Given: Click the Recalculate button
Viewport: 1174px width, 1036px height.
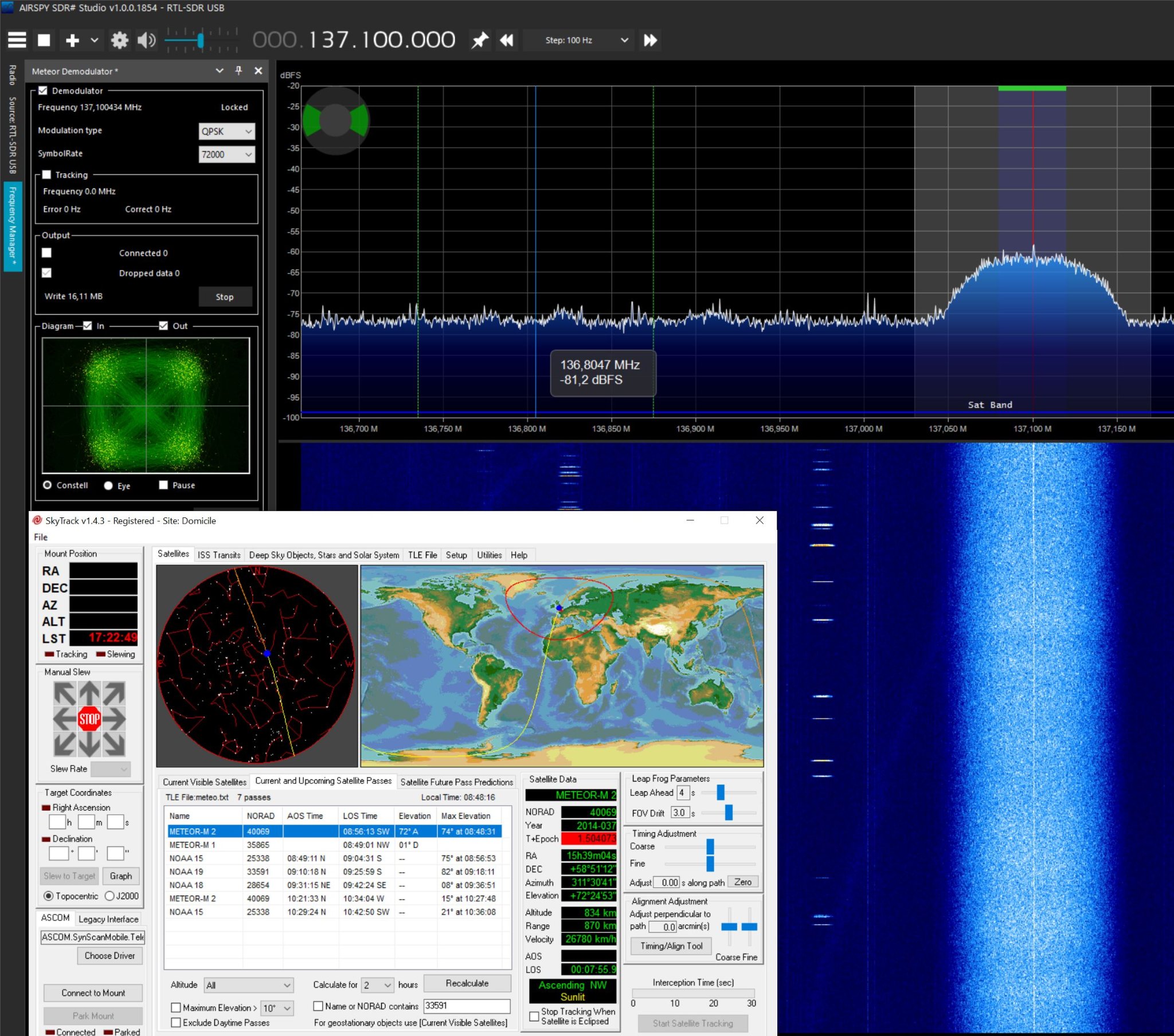Looking at the screenshot, I should [467, 983].
